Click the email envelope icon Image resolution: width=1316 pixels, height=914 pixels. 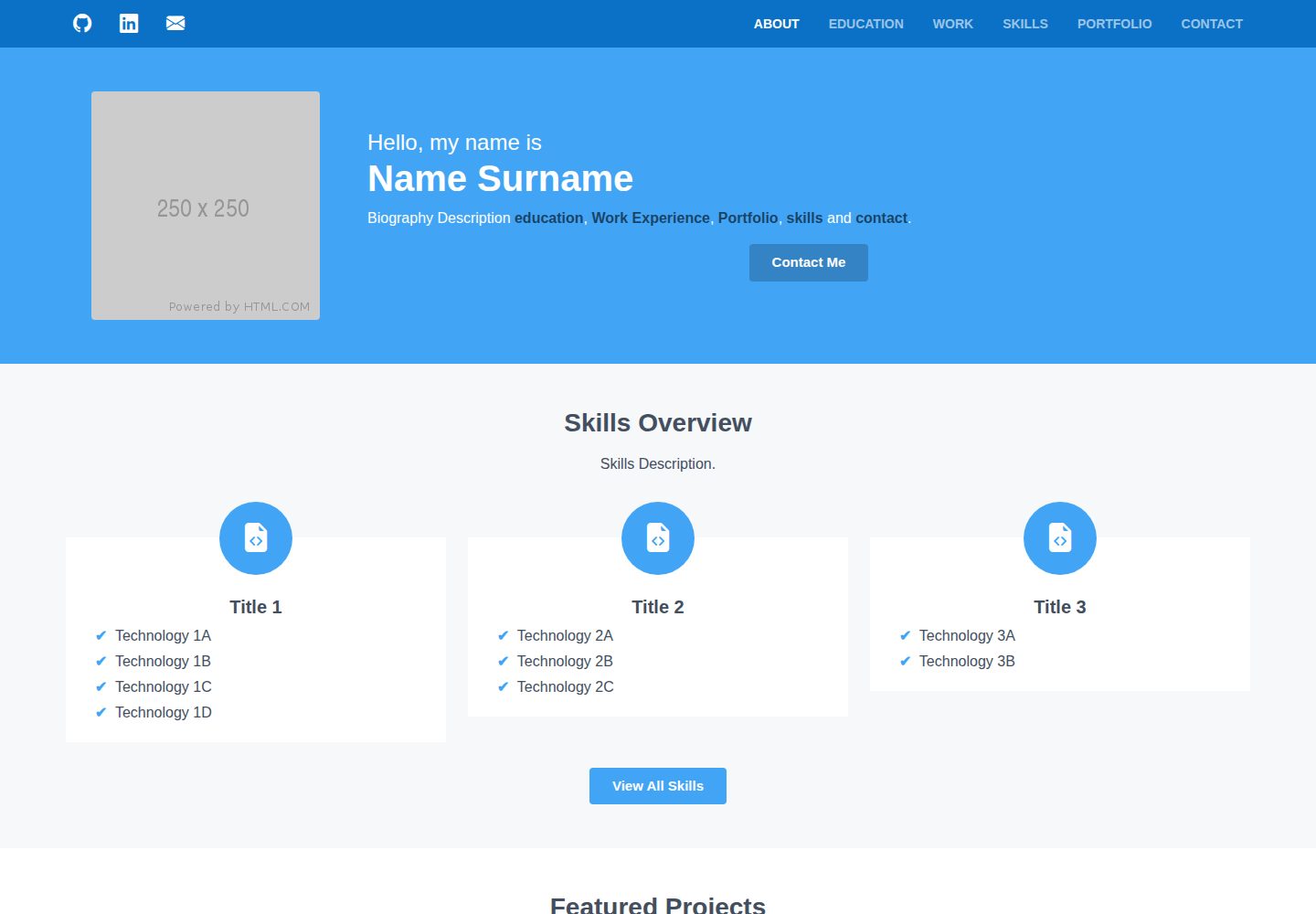point(175,24)
